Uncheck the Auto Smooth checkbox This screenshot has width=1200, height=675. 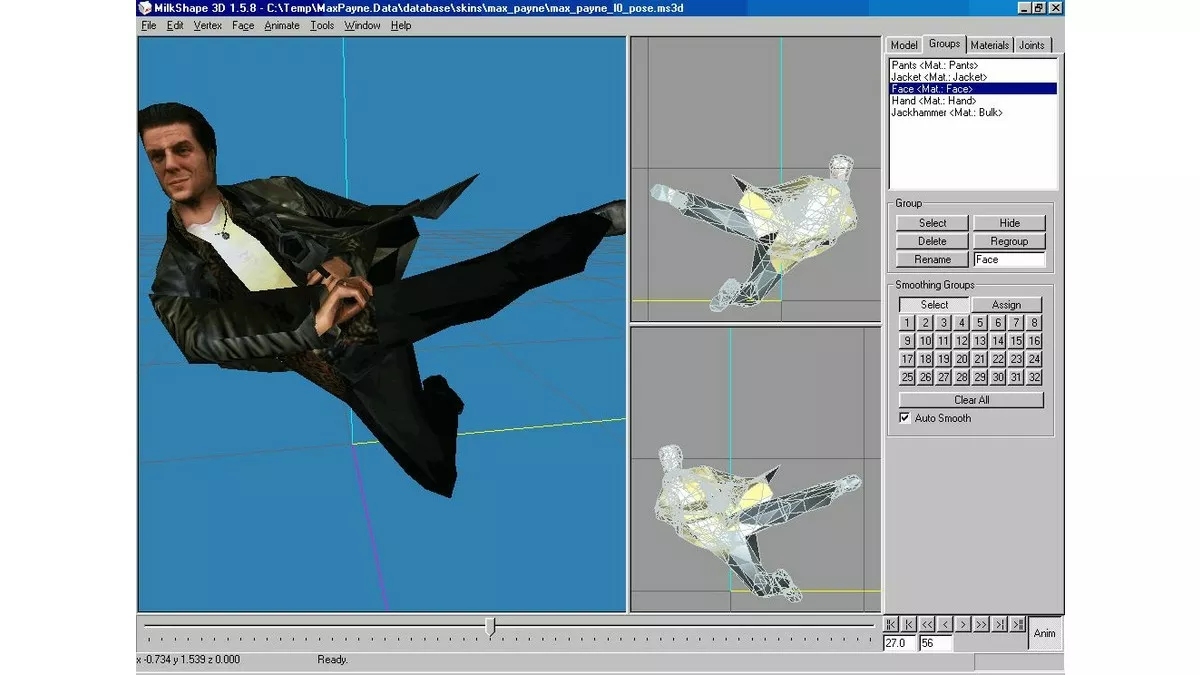[x=905, y=418]
